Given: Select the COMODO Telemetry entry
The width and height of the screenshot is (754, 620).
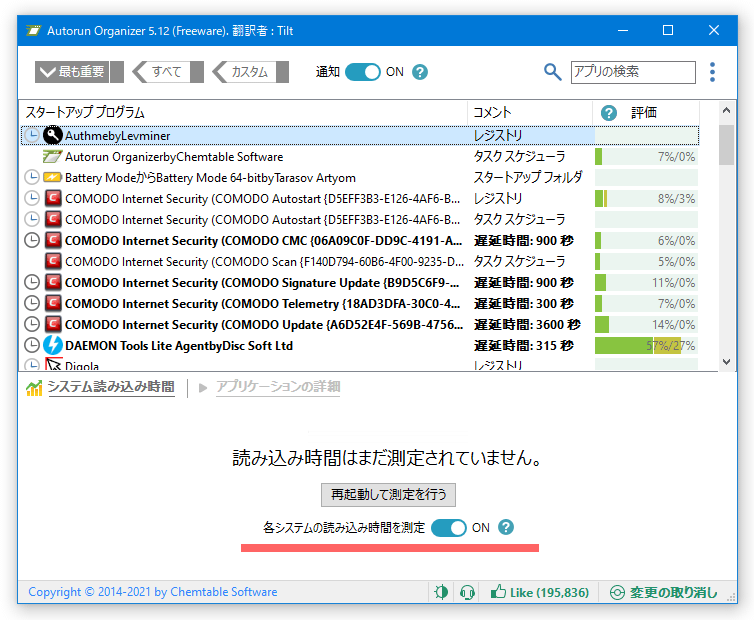Looking at the screenshot, I should (360, 304).
